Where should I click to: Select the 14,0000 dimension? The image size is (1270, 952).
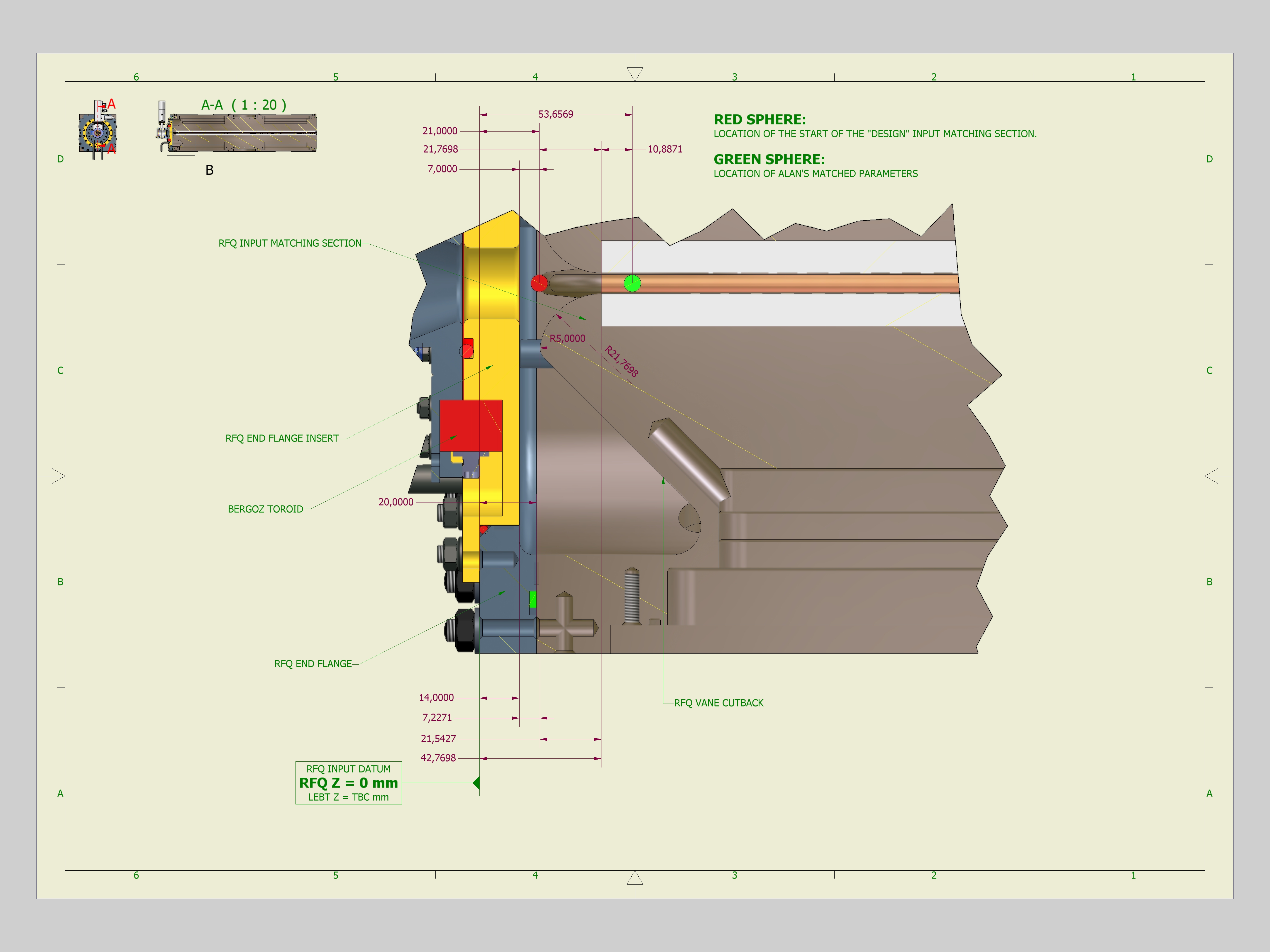coord(436,698)
